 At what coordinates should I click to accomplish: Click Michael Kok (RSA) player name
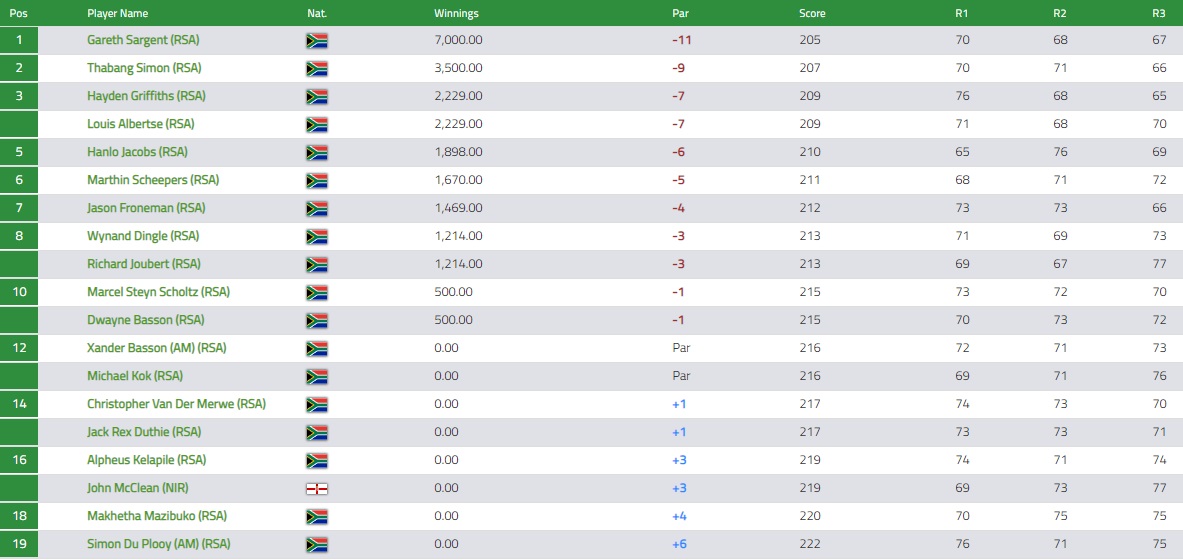[x=135, y=376]
